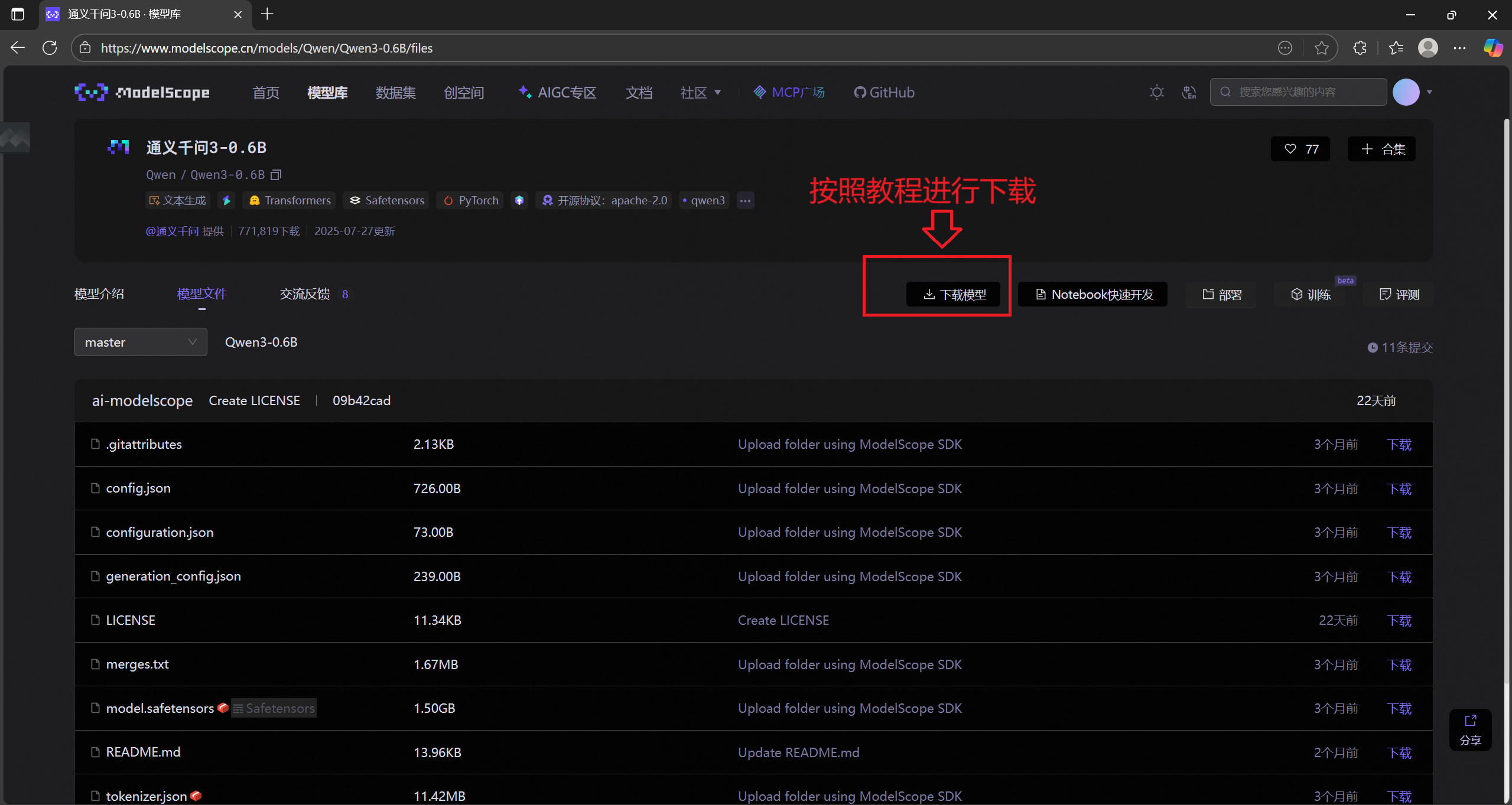
Task: Add model to a collection (合集)
Action: [1381, 149]
